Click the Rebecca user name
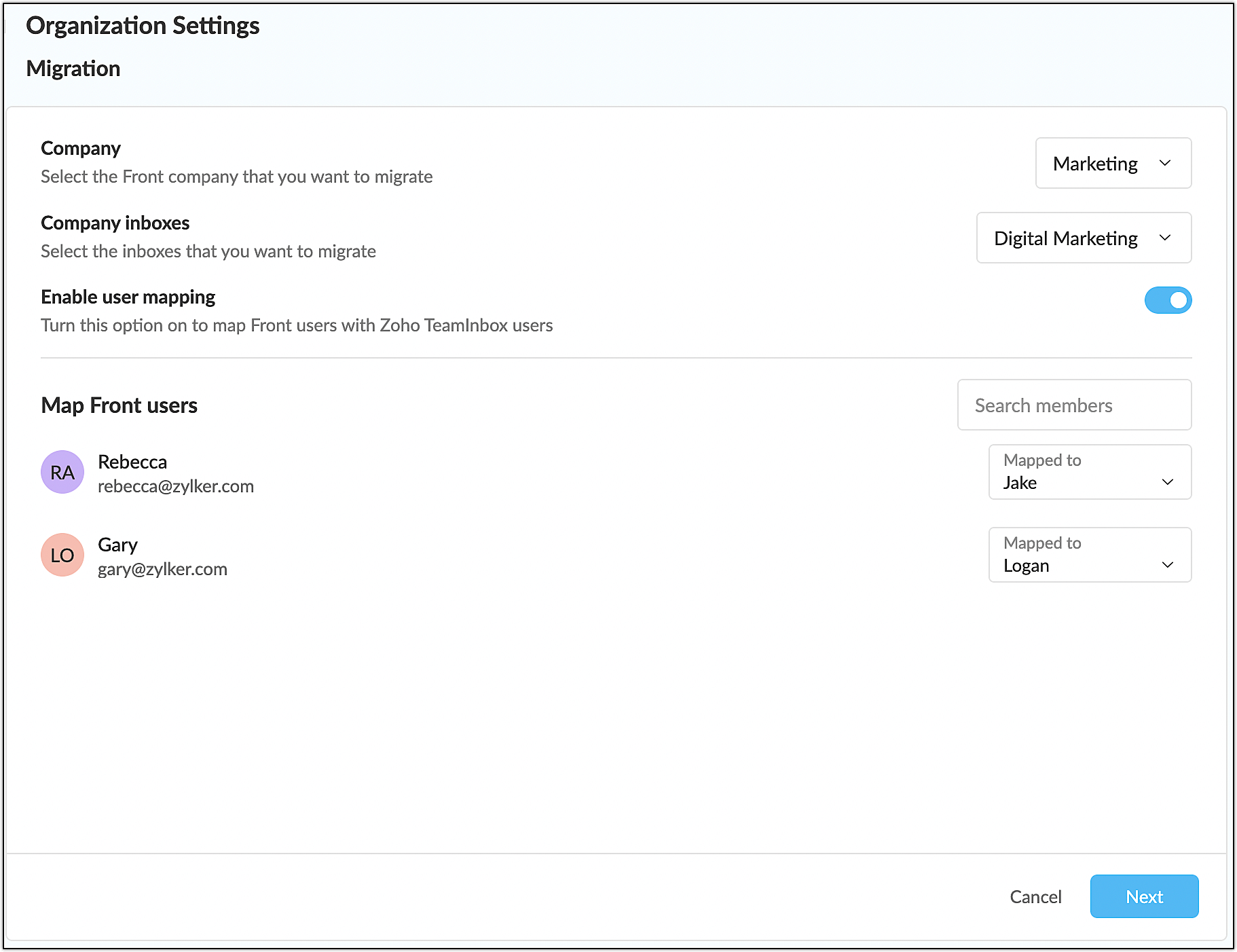1237x952 pixels. coord(132,462)
